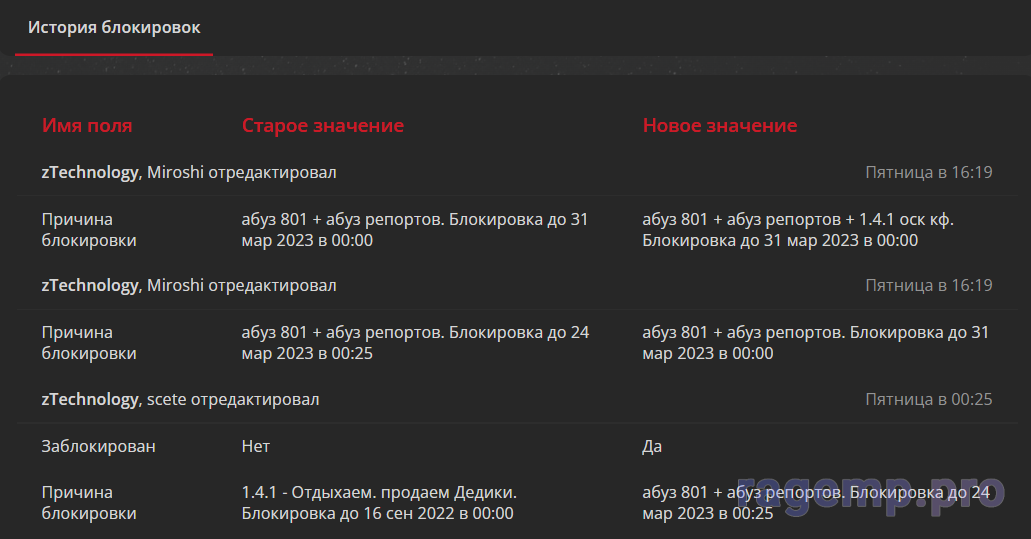Open Miroshi link in second edit entry
The height and width of the screenshot is (539, 1031).
click(x=175, y=286)
